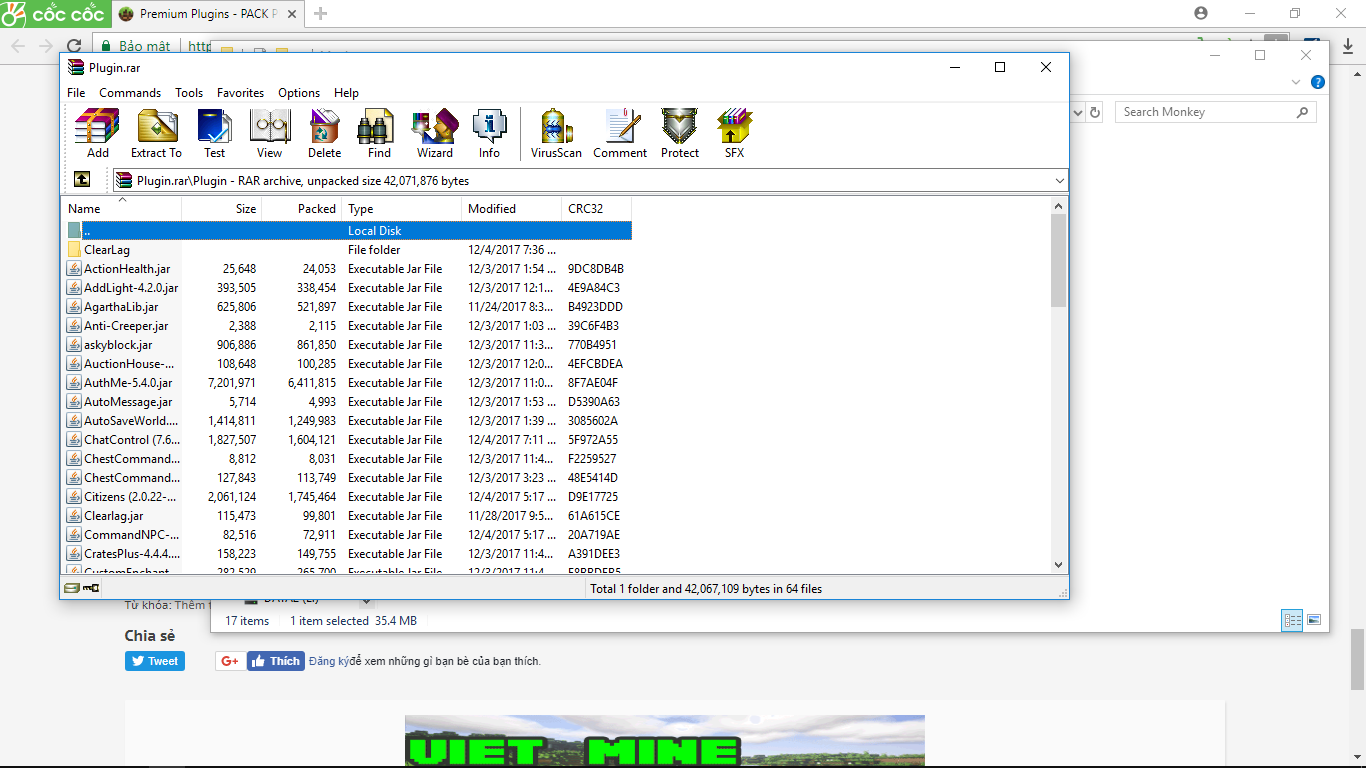Select the AuthMe-5.4.0.jar file
Viewport: 1366px width, 768px height.
coord(348,383)
